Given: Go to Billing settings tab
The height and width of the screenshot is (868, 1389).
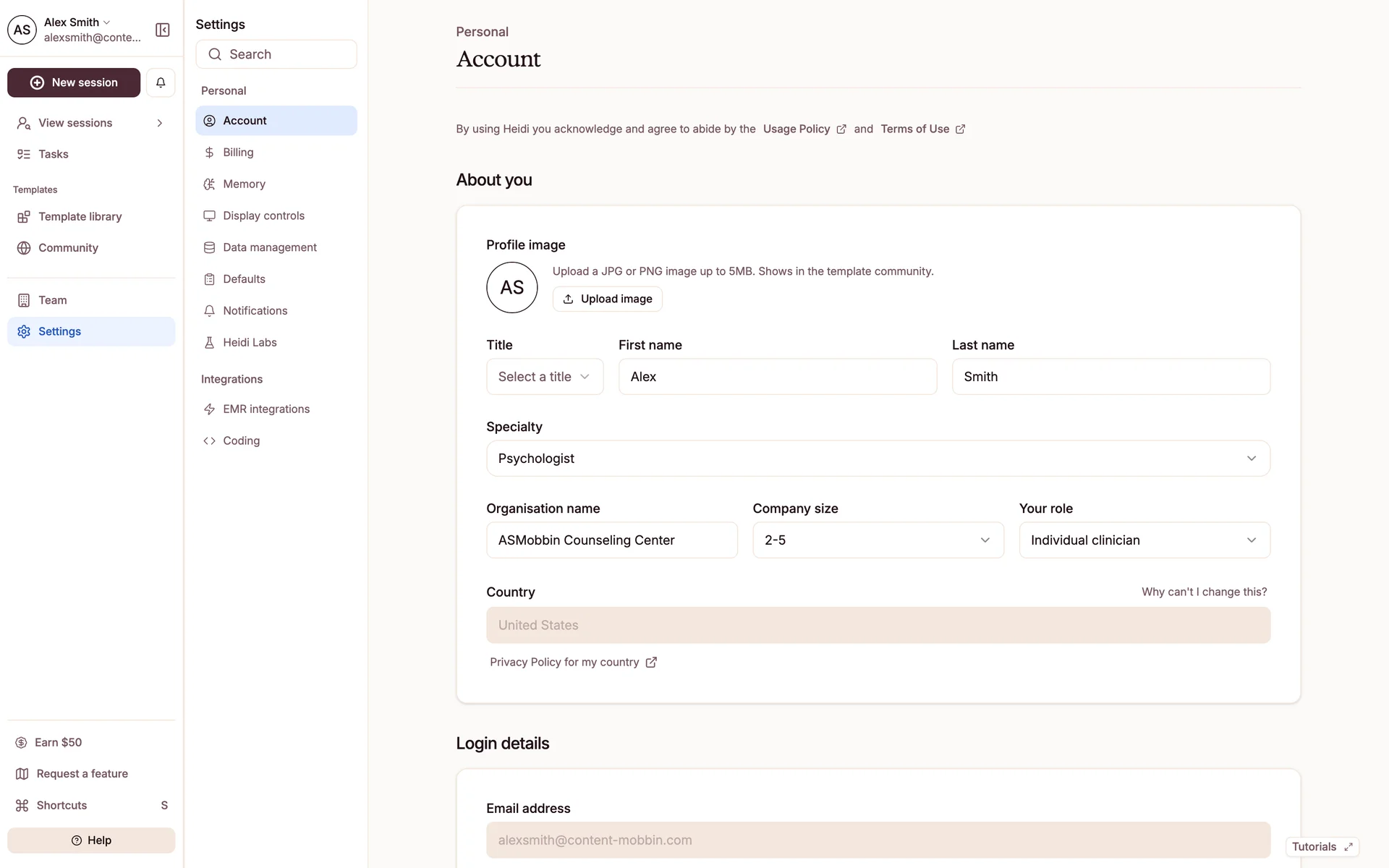Looking at the screenshot, I should point(238,152).
